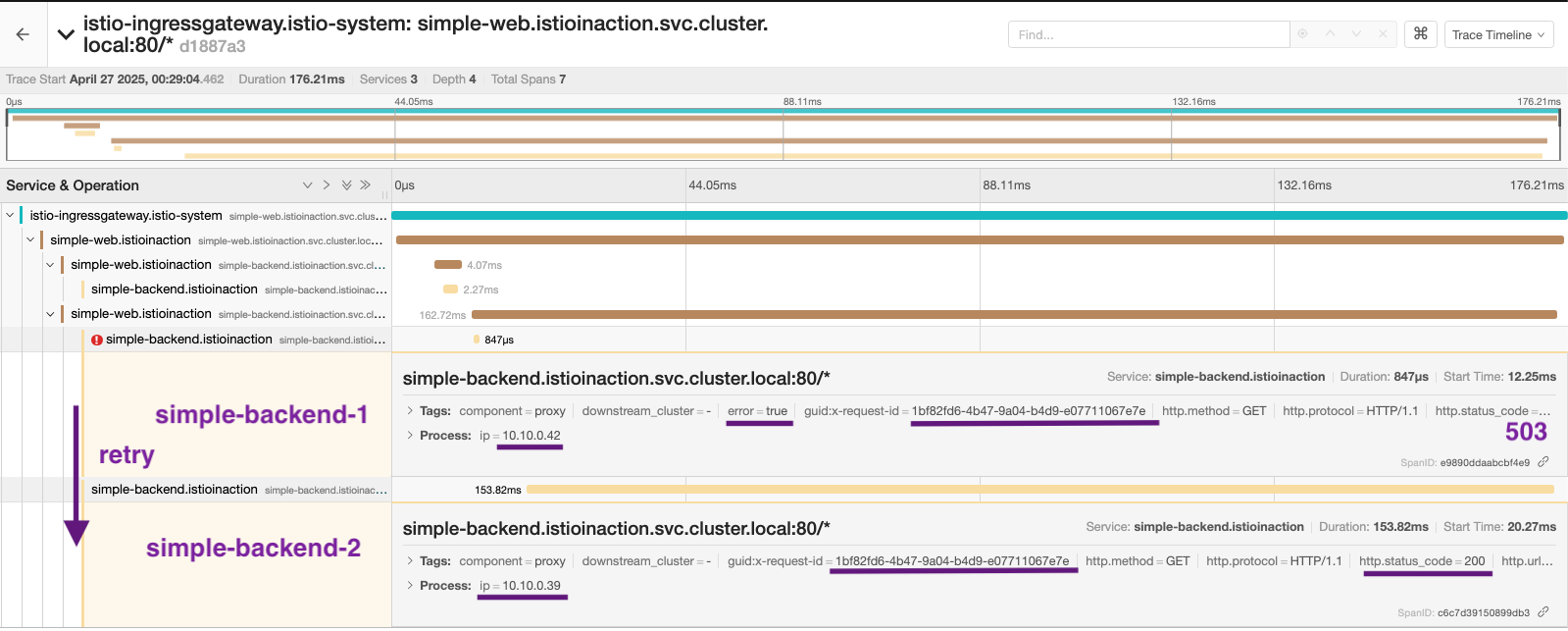1568x631 pixels.
Task: Click 'http.method = GET' in the 847µs span
Action: [1214, 411]
